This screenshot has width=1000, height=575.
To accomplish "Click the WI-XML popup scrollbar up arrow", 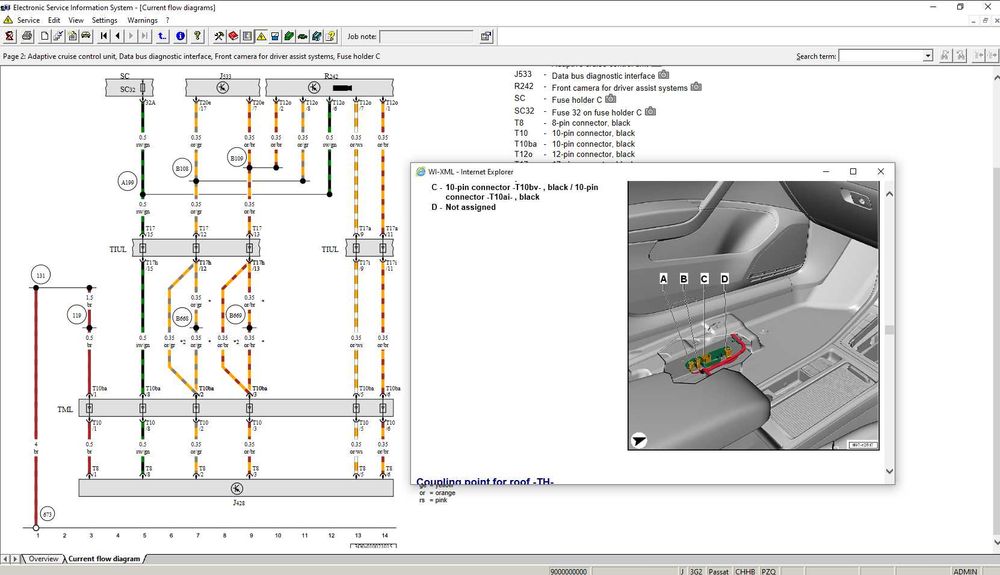I will click(x=889, y=193).
